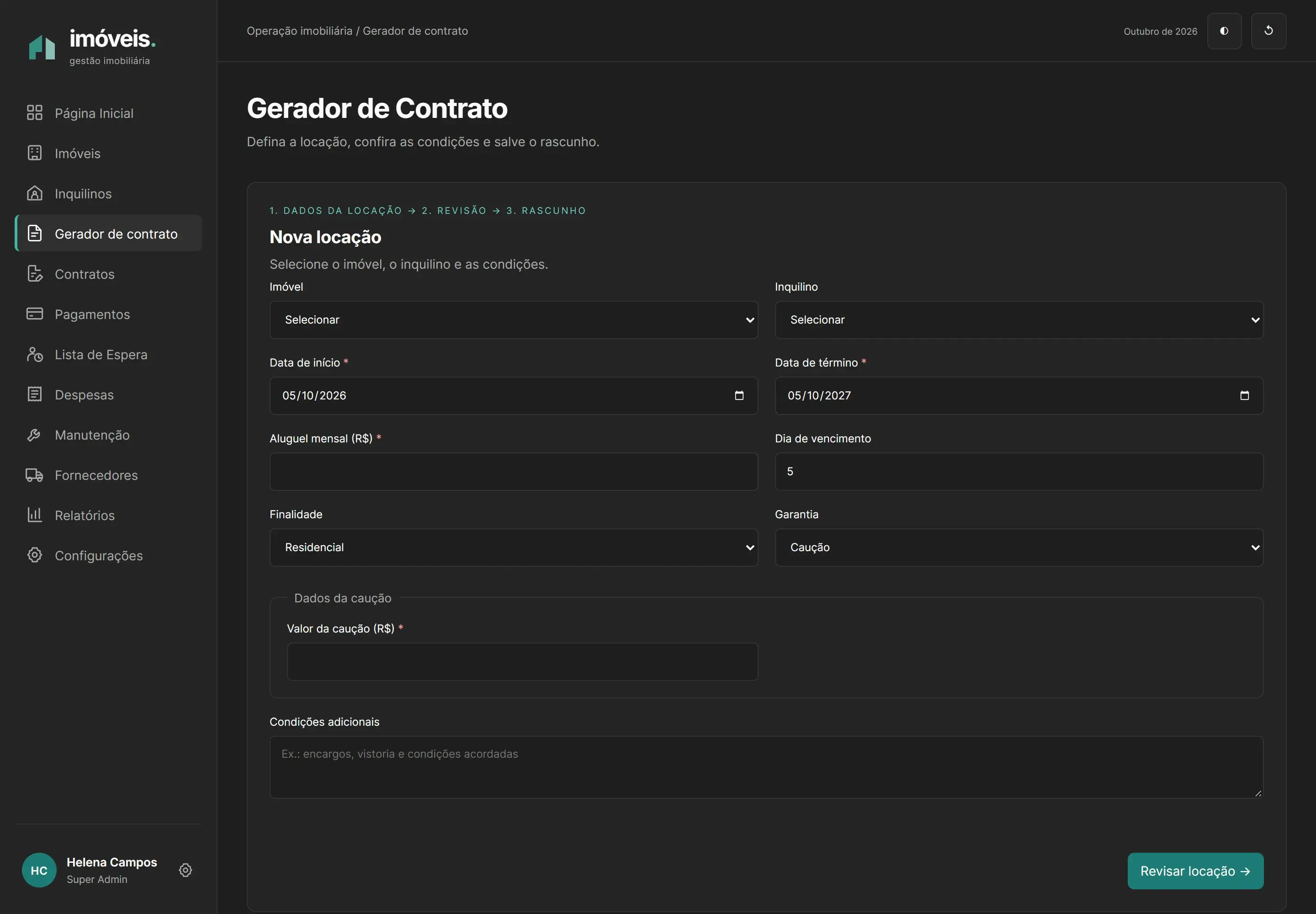Viewport: 1316px width, 914px height.
Task: Click the Data de término date field
Action: click(1019, 395)
